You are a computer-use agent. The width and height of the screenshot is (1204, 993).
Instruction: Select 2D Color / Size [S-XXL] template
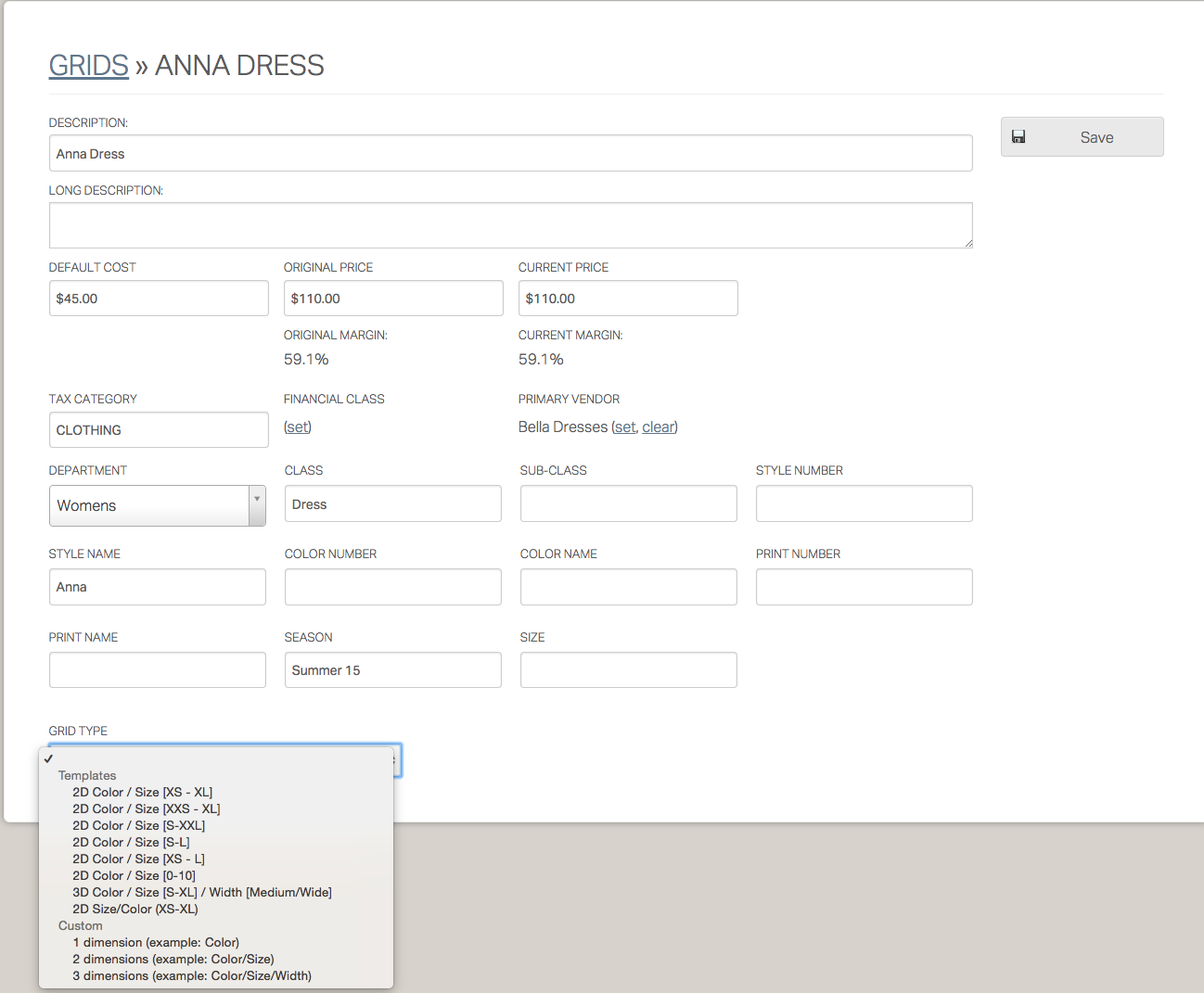click(138, 825)
